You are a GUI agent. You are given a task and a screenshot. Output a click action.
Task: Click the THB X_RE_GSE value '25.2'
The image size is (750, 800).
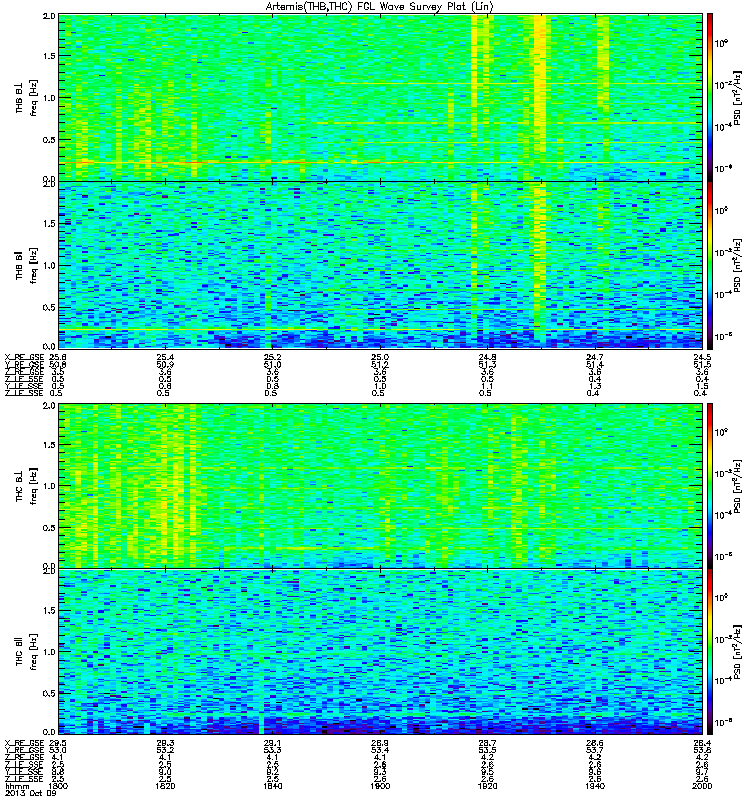coord(272,357)
